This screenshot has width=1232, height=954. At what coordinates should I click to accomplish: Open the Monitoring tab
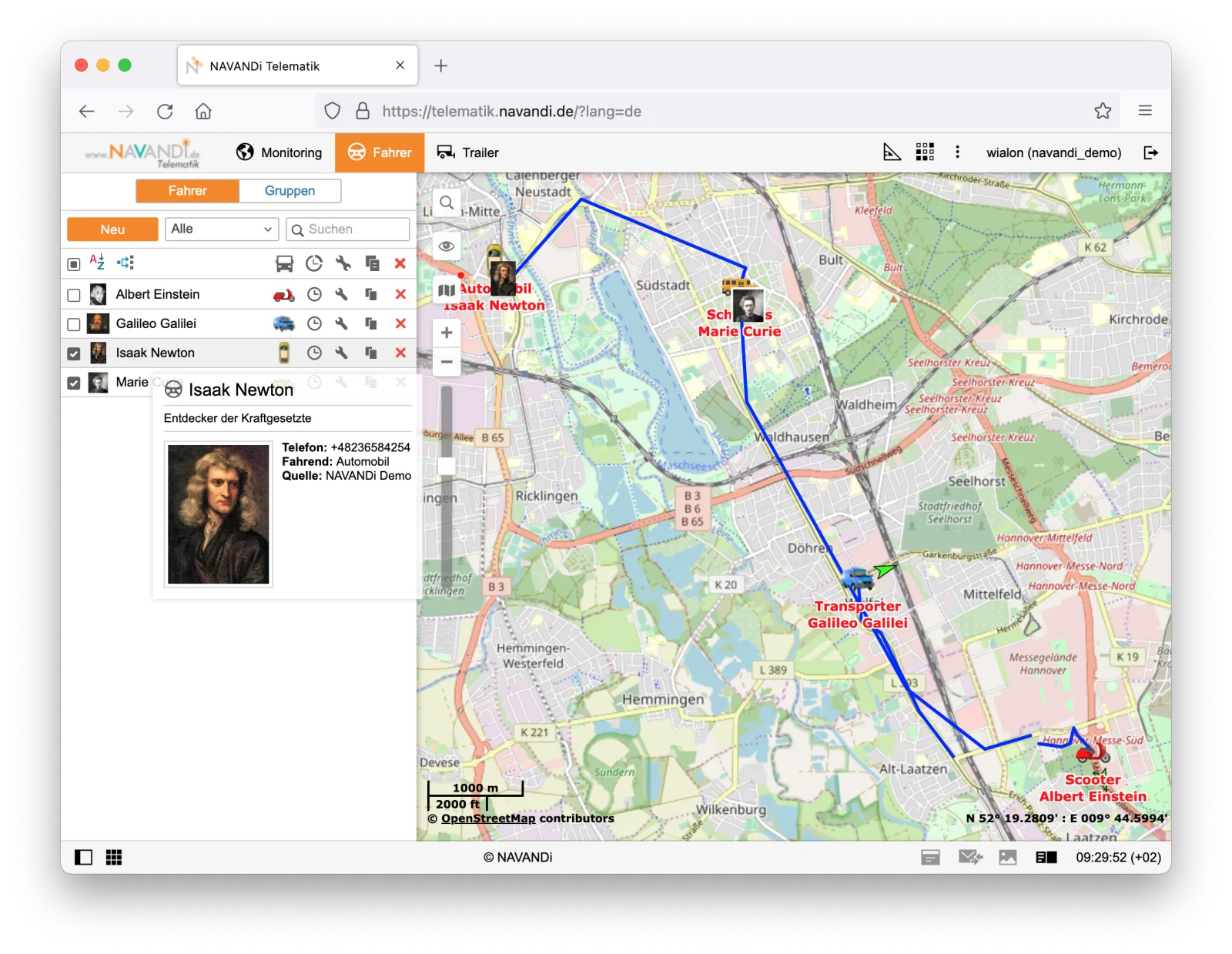[x=280, y=152]
